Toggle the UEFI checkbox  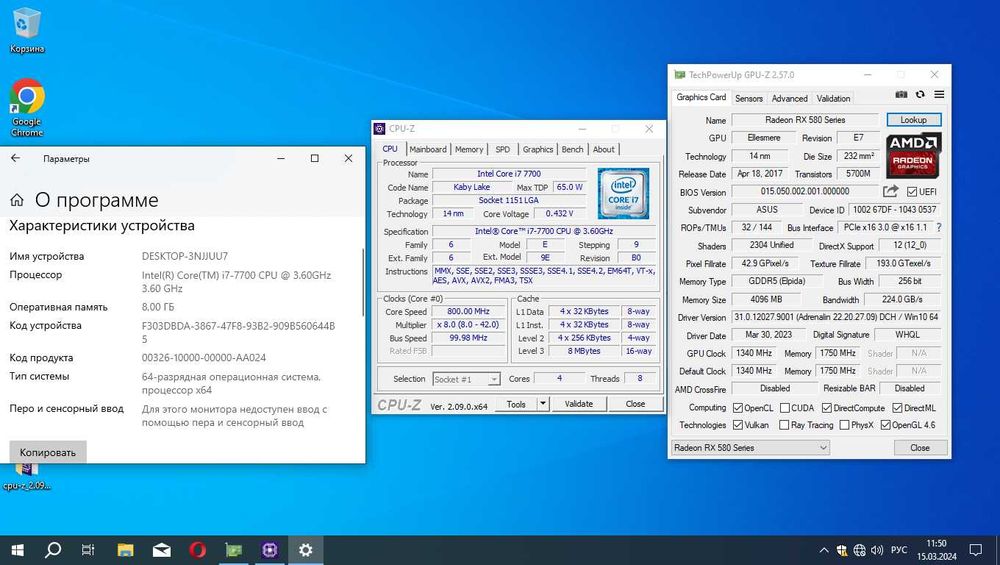(912, 192)
